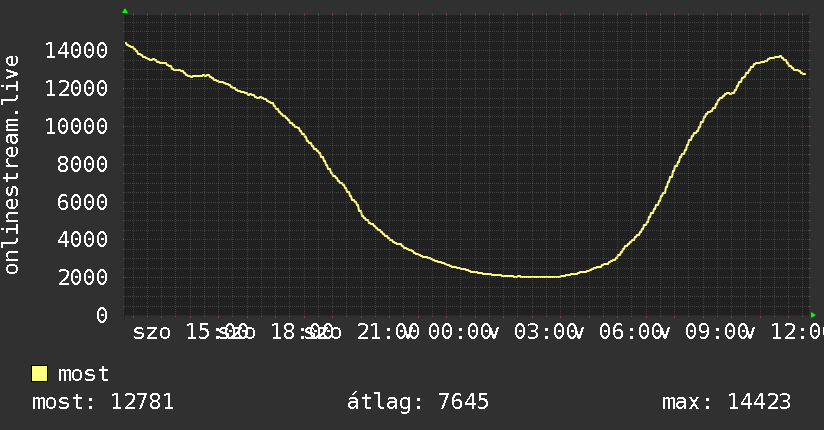Click the 4000 y-axis label

tap(83, 240)
